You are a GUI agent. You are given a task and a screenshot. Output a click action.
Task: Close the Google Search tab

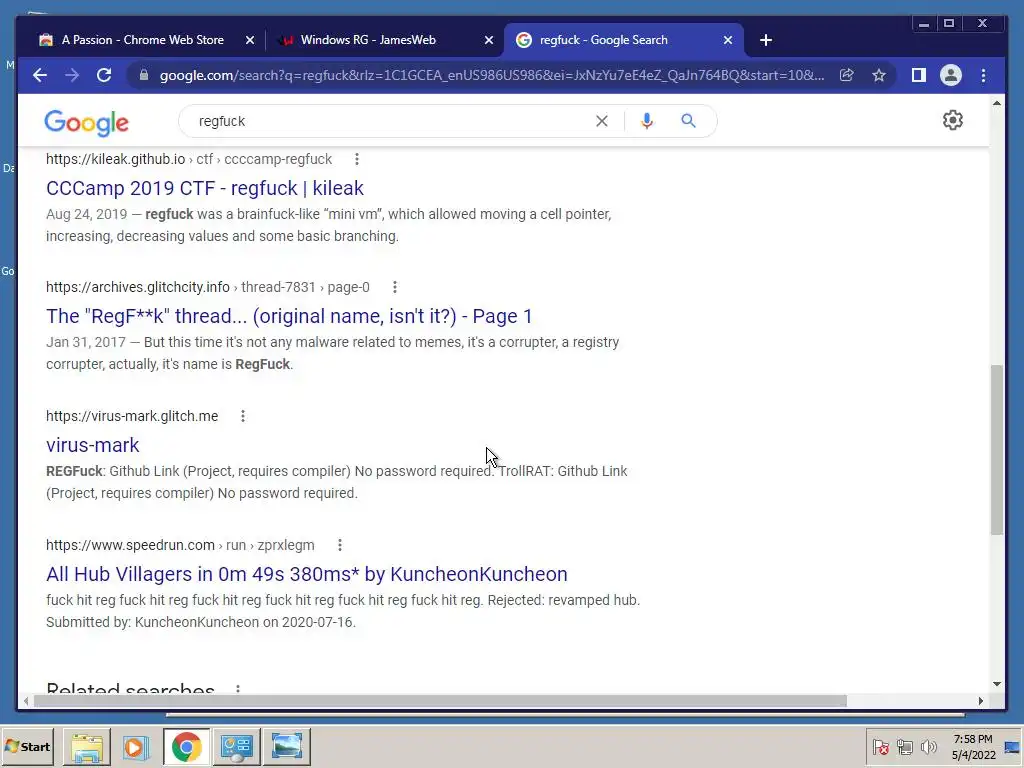click(x=728, y=40)
